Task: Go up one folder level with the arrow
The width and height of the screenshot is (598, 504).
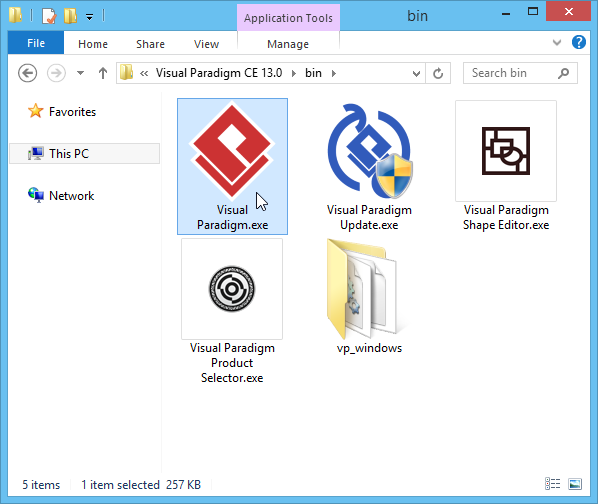Action: tap(103, 73)
